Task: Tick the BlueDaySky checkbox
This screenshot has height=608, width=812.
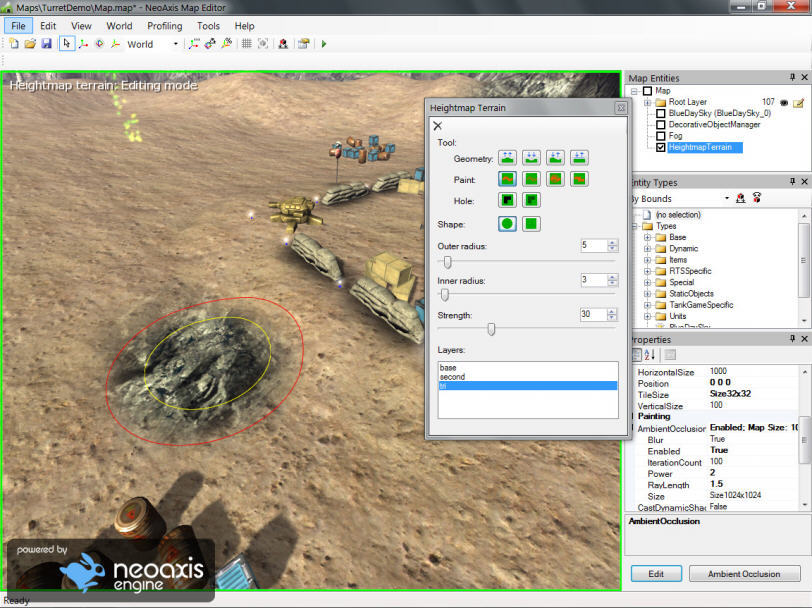Action: [x=661, y=113]
